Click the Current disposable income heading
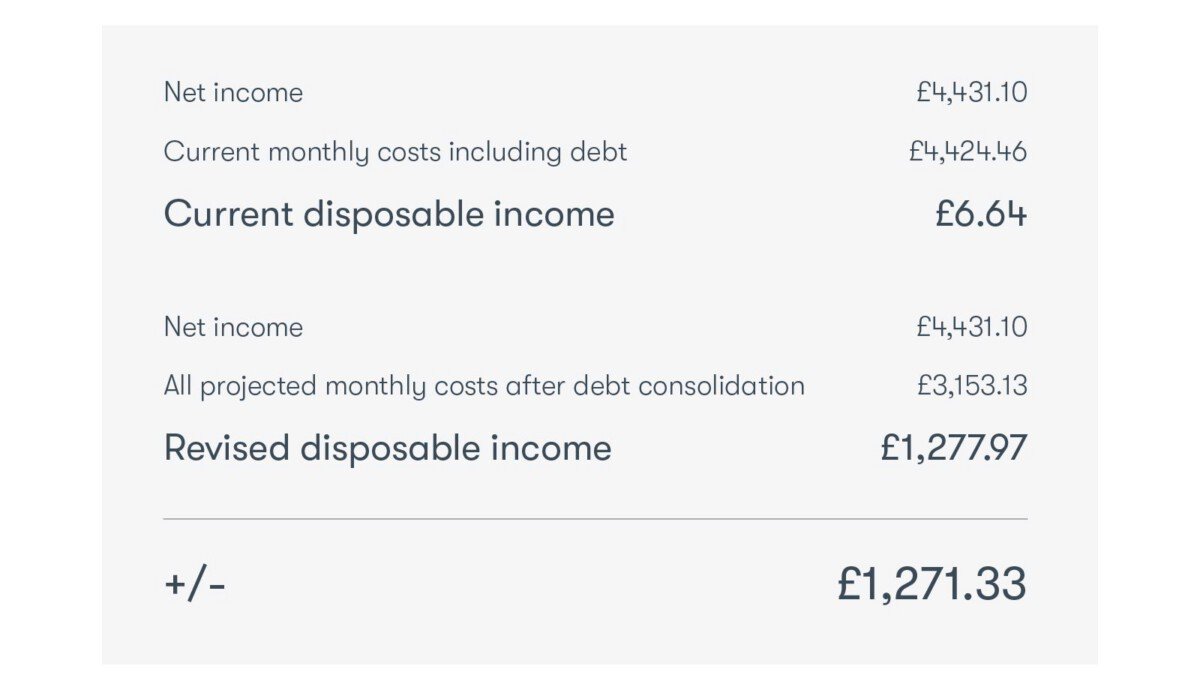1200x690 pixels. point(389,214)
